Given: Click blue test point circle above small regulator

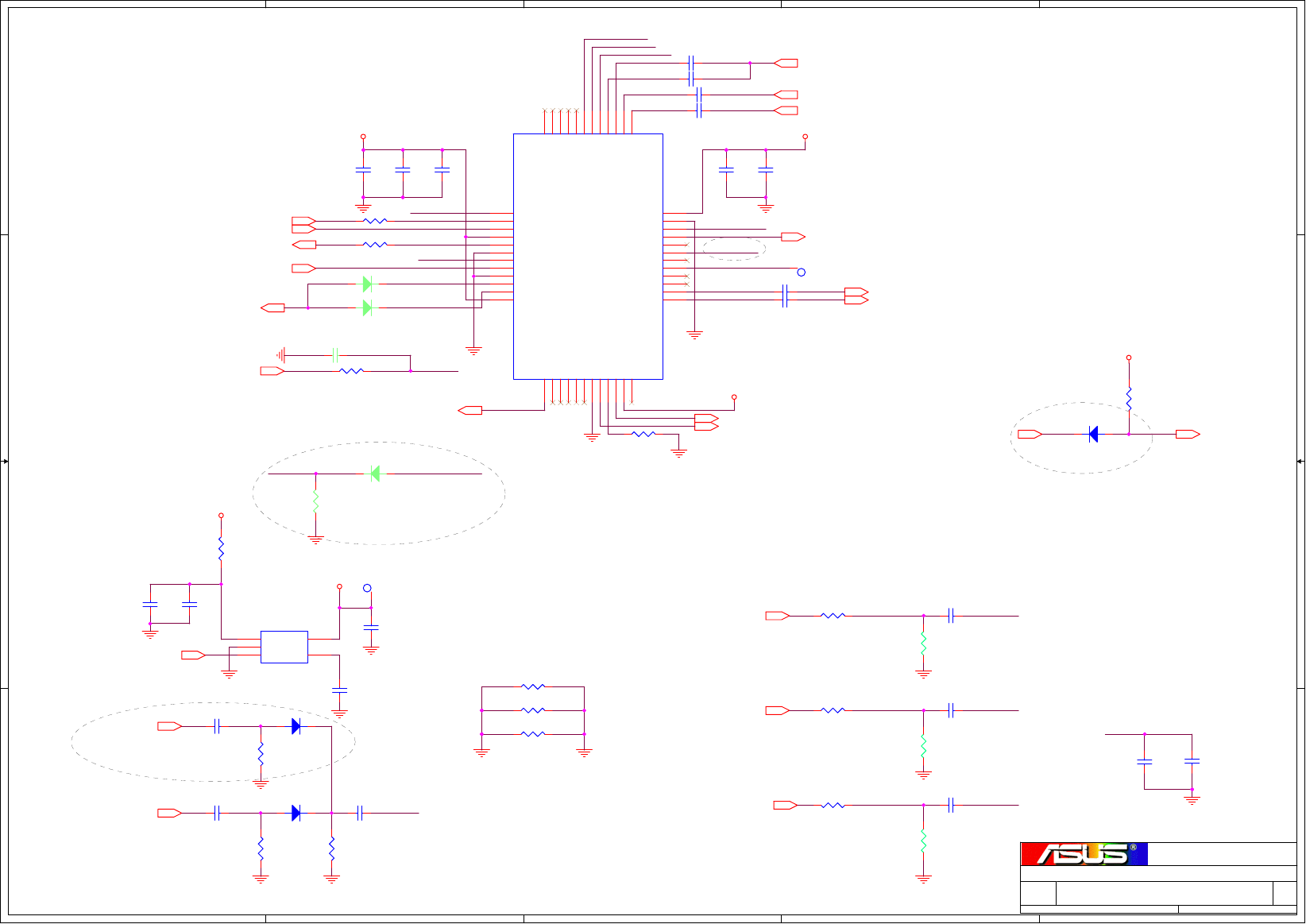Looking at the screenshot, I should pos(367,588).
